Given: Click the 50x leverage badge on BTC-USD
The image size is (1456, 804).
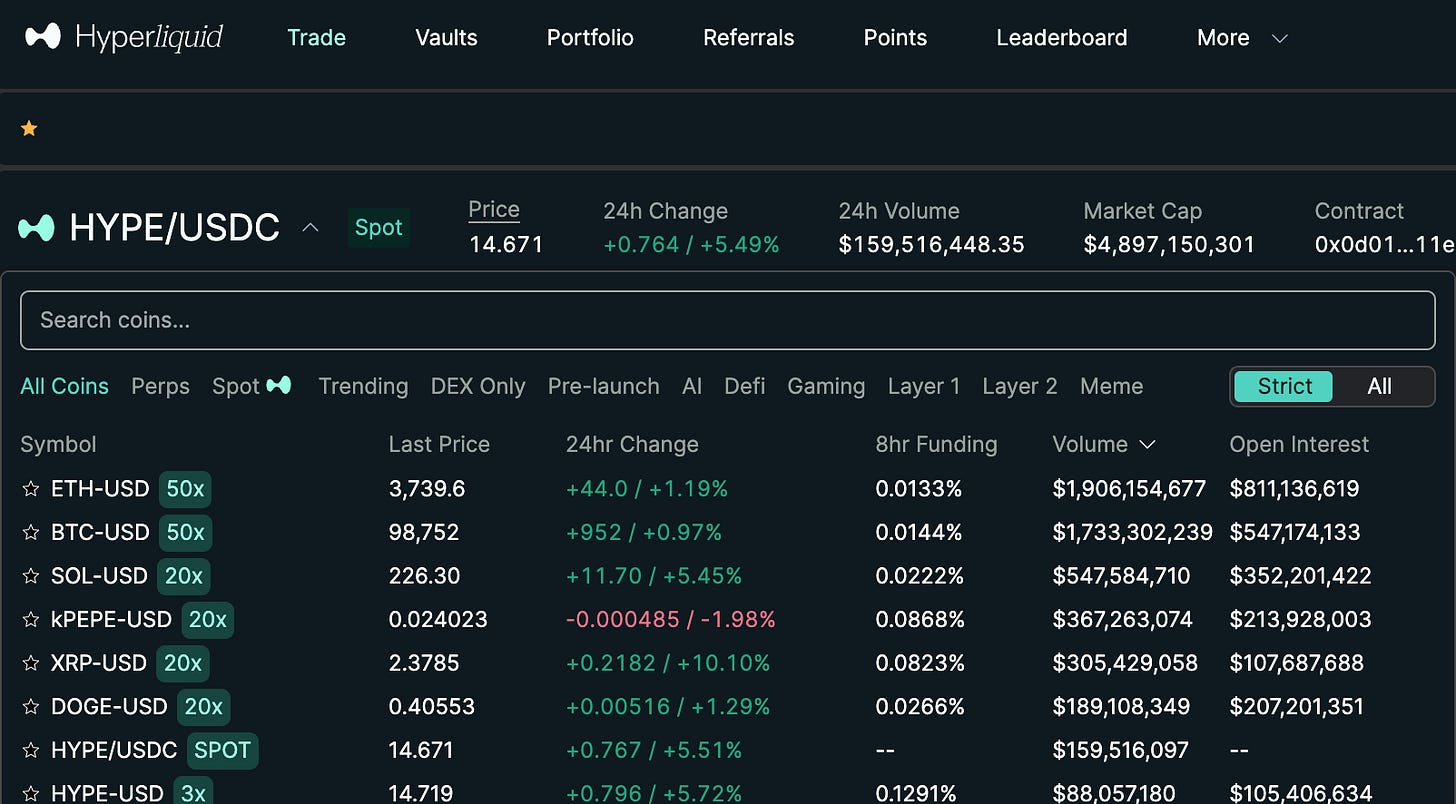Looking at the screenshot, I should [x=185, y=532].
